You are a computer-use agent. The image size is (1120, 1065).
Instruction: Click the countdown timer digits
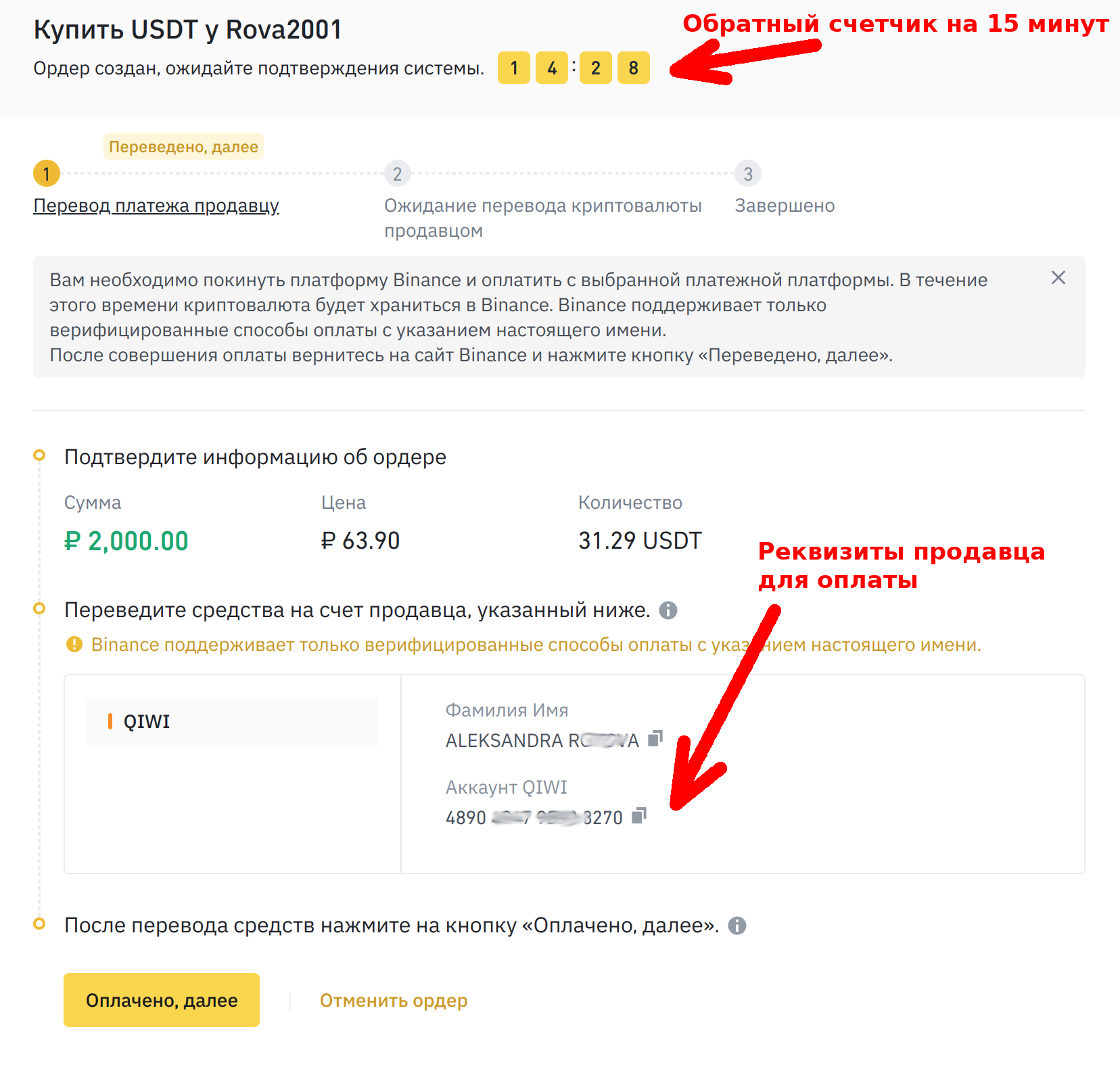pyautogui.click(x=574, y=68)
